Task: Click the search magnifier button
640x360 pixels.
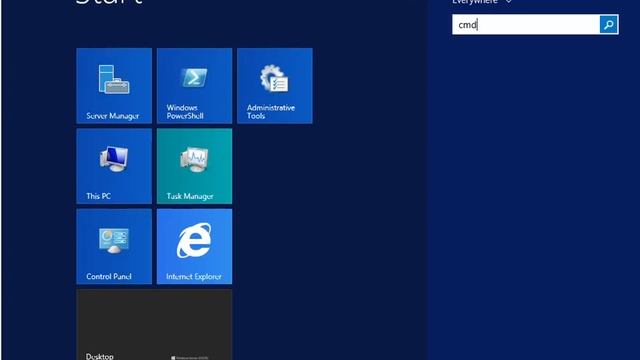Action: click(x=609, y=24)
